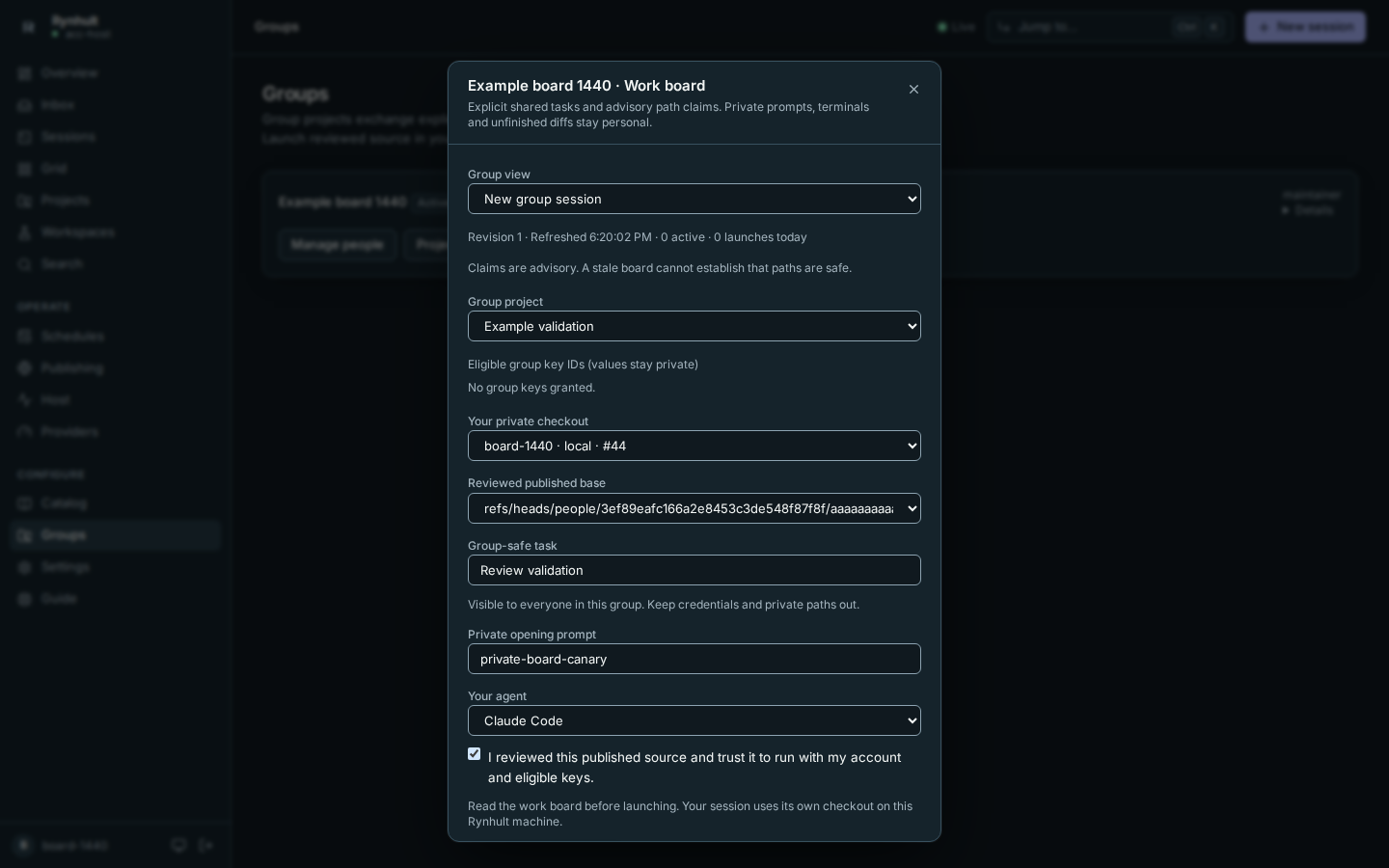Click the "Example board 1440 · Work board" title
1389x868 pixels.
point(586,86)
